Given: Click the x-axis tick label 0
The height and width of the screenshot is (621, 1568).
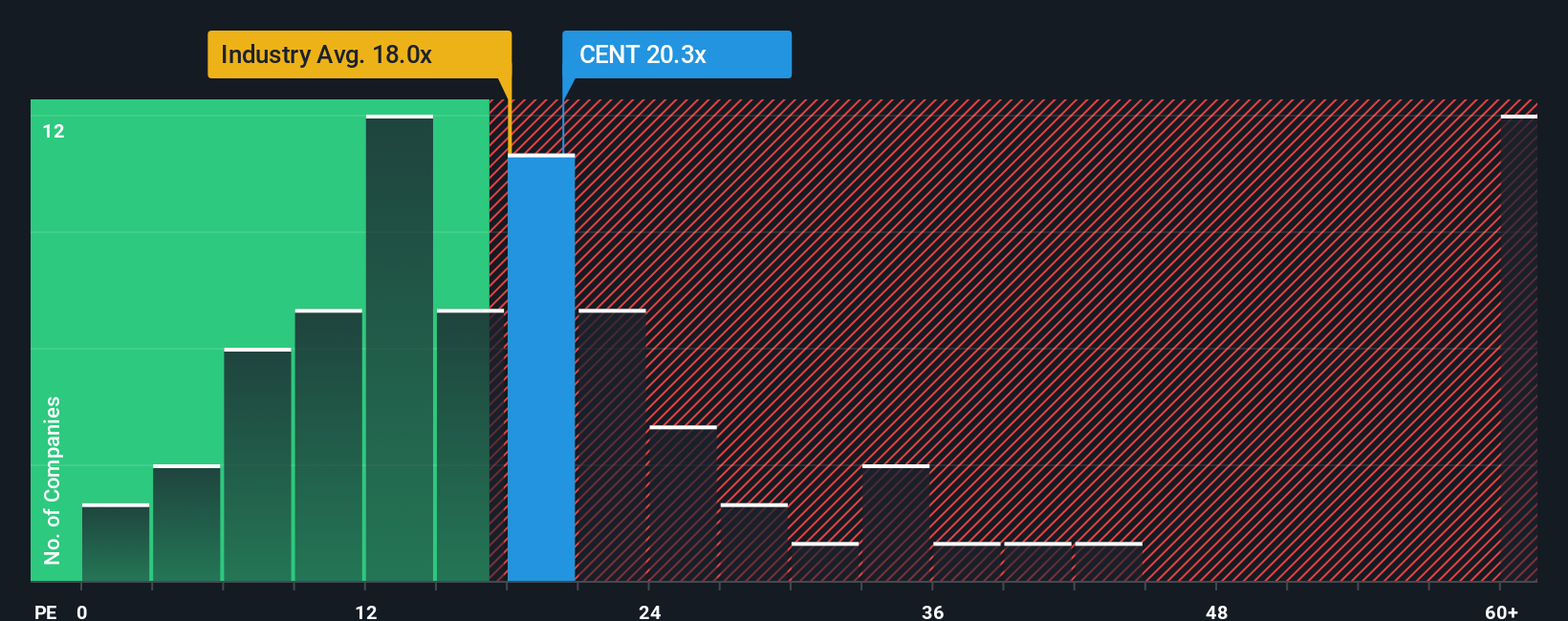Looking at the screenshot, I should tap(82, 611).
